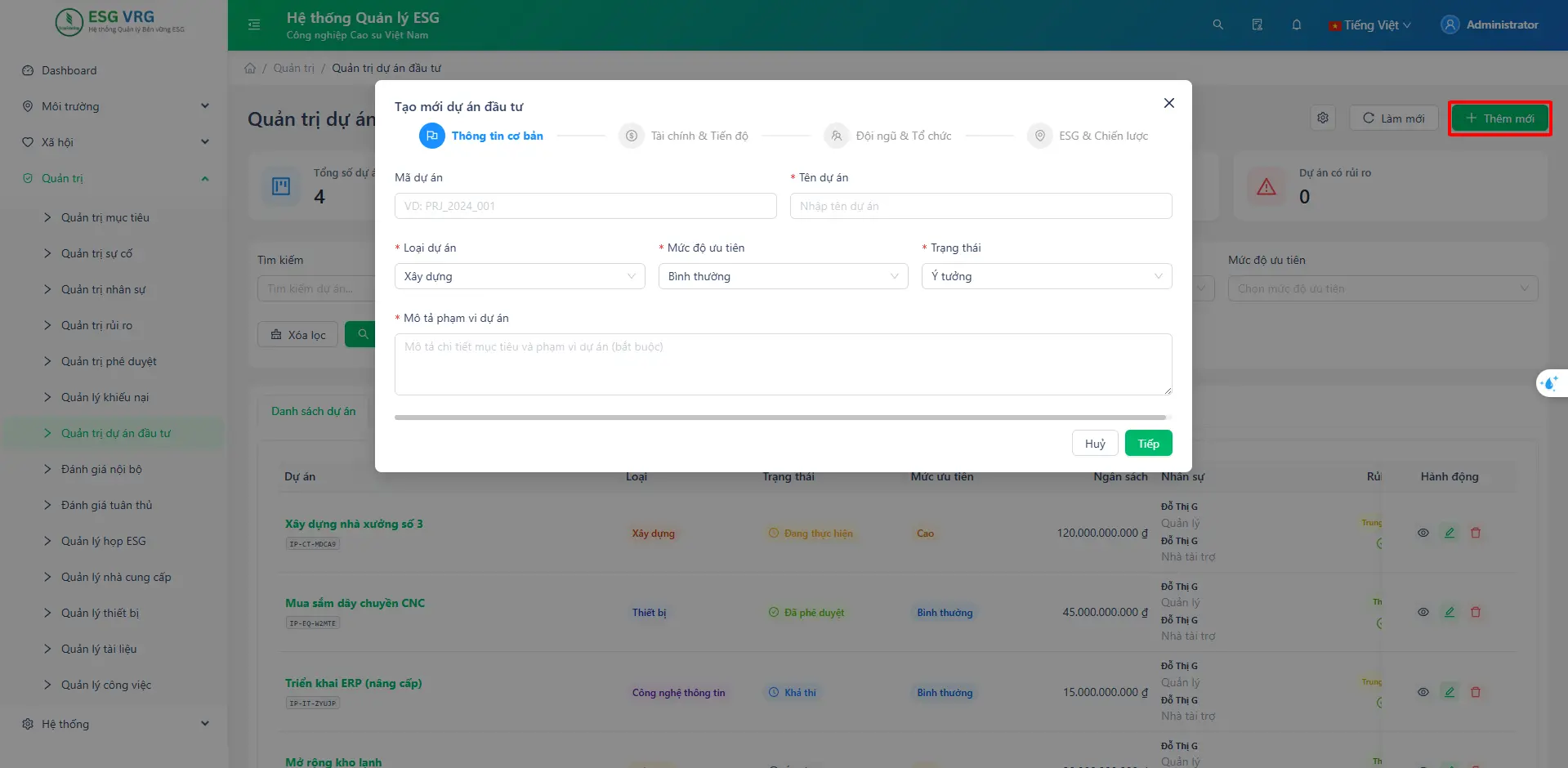Image resolution: width=1568 pixels, height=768 pixels.
Task: Open the Tiếng Việt language selector
Action: (1370, 25)
